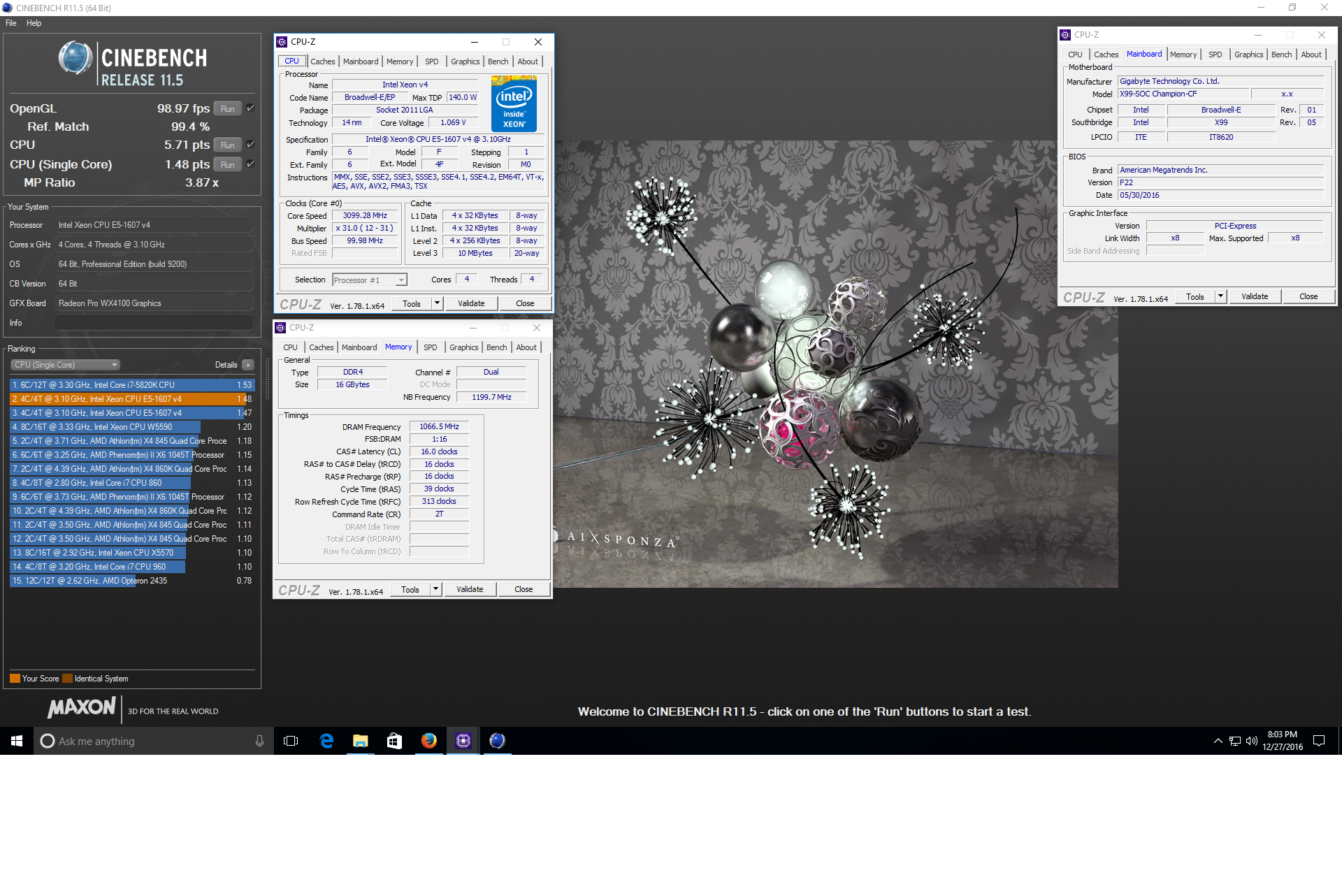
Task: Click the GFX Board Radeon Pro WX4100 field
Action: (154, 303)
